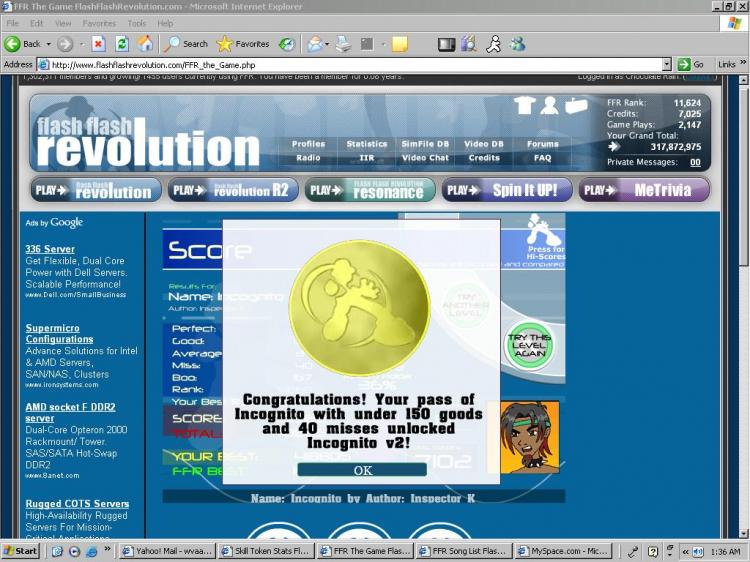This screenshot has height=562, width=750.
Task: Open the Edit menu
Action: pos(36,23)
